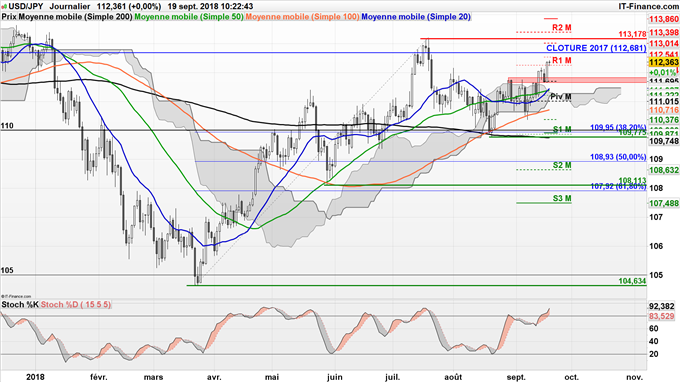Click the 105 horizontal level label at left
The width and height of the screenshot is (680, 382).
coord(7,270)
